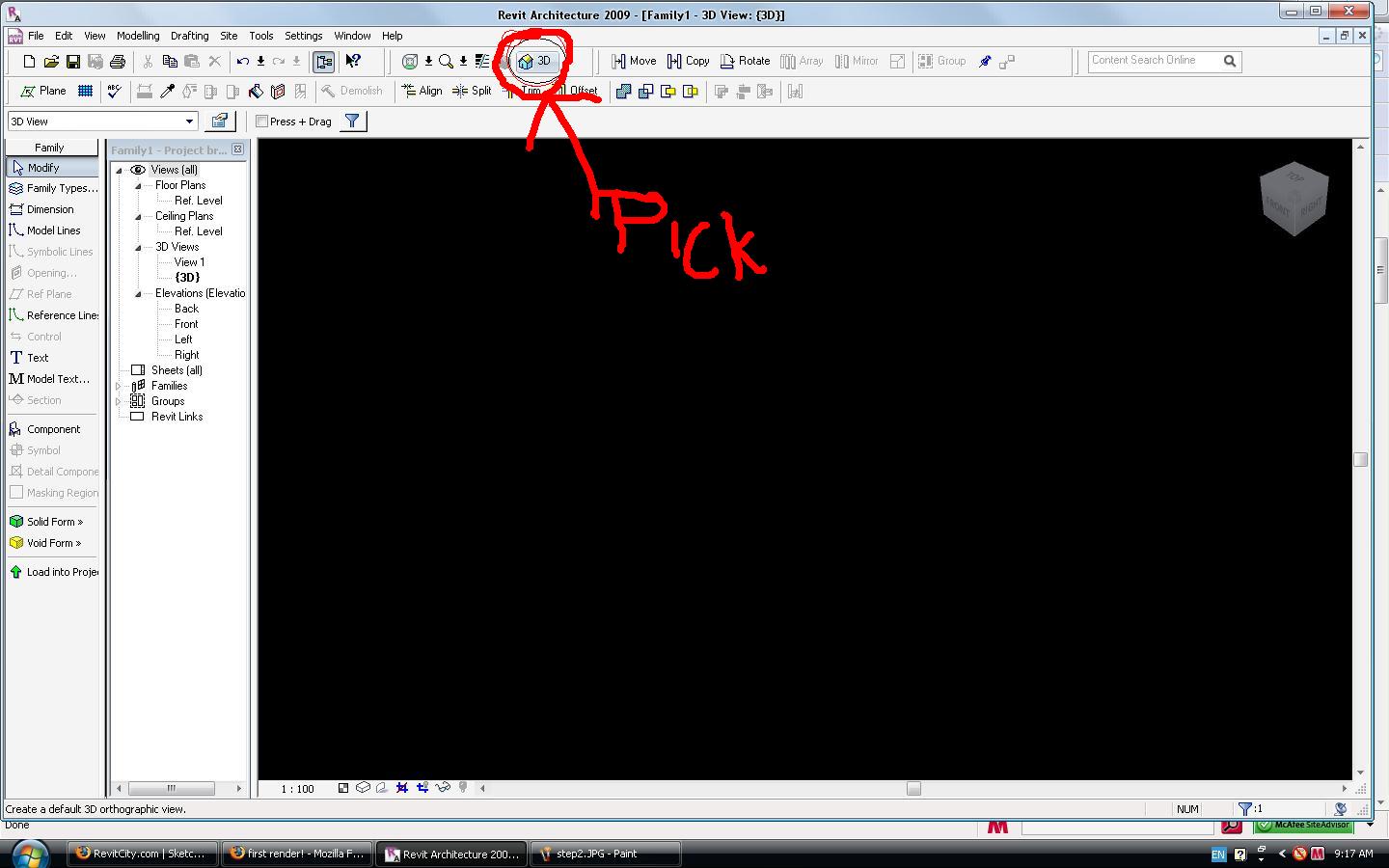
Task: Set the work Plane tool
Action: [x=43, y=91]
